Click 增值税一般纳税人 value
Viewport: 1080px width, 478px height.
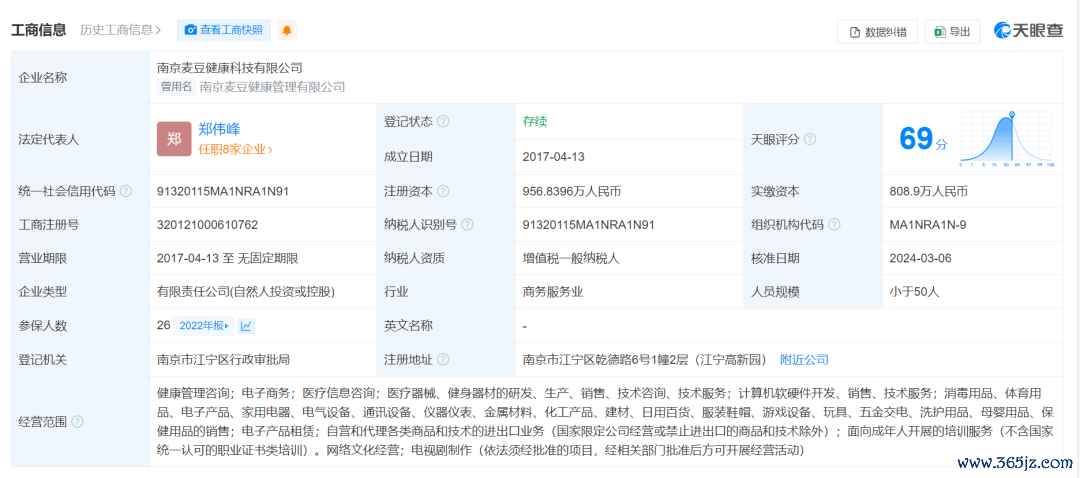pos(572,258)
